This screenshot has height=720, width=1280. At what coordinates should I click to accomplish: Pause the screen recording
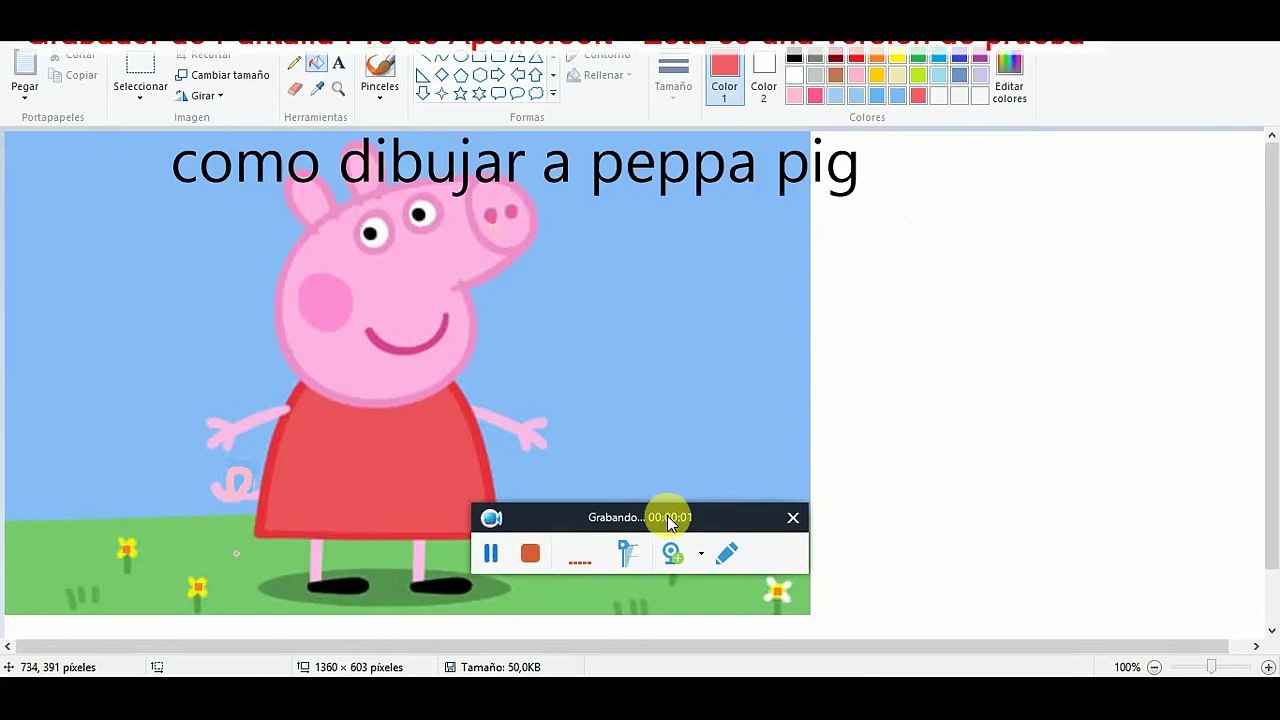pos(491,553)
